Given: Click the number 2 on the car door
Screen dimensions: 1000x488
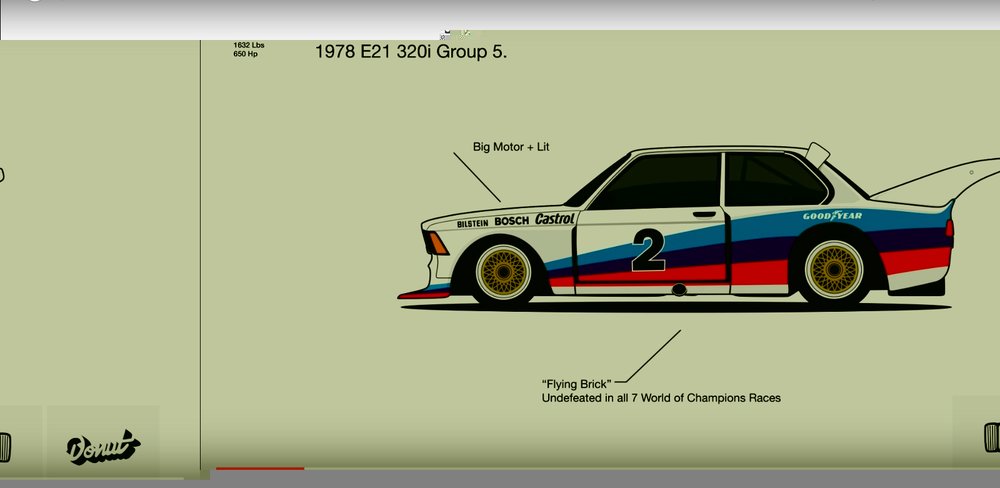Looking at the screenshot, I should pos(649,250).
